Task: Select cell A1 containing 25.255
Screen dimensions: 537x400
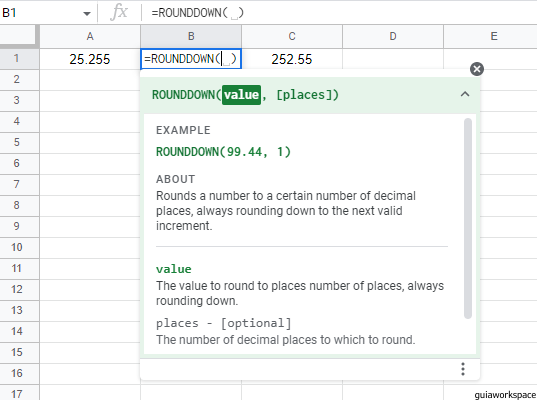Action: tap(90, 59)
